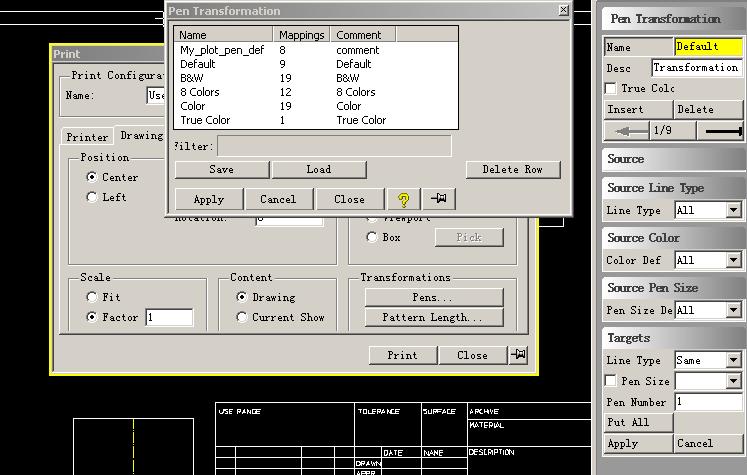Image resolution: width=747 pixels, height=475 pixels.
Task: Select Center position radio button
Action: 92,177
